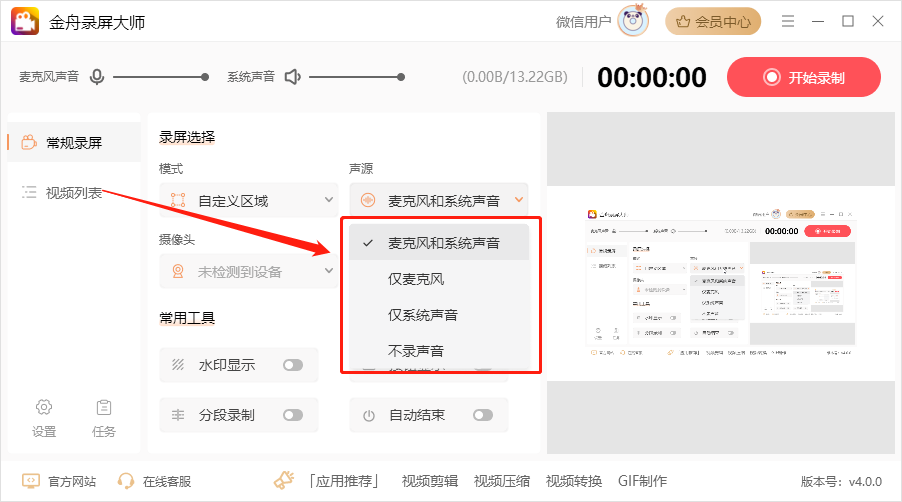Open GIF制作 recommended app
Viewport: 902px width, 502px height.
click(x=643, y=481)
